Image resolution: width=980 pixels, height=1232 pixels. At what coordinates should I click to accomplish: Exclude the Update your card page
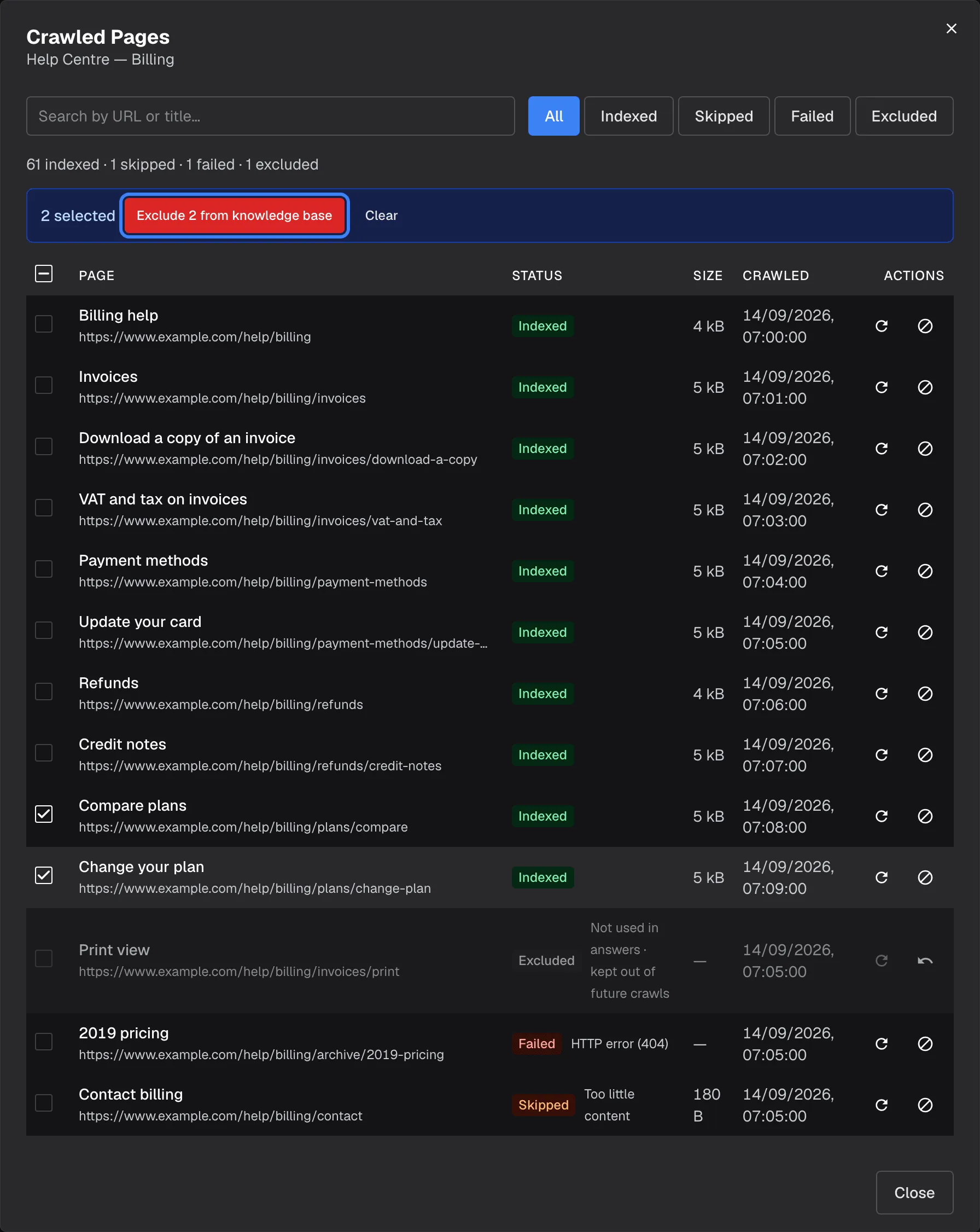(925, 632)
